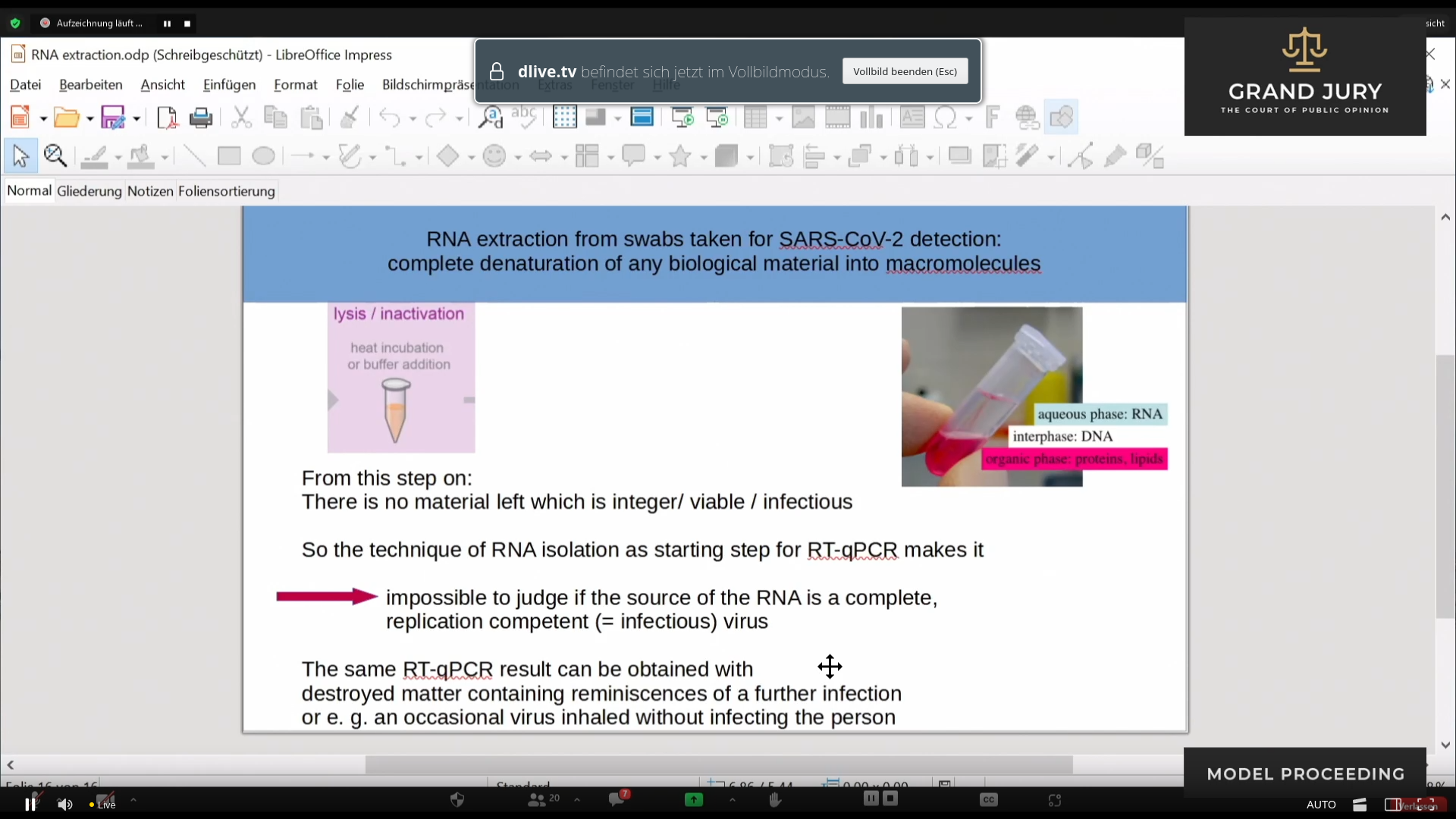The width and height of the screenshot is (1456, 819).
Task: Expand the Insert Table dropdown arrow
Action: point(779,118)
